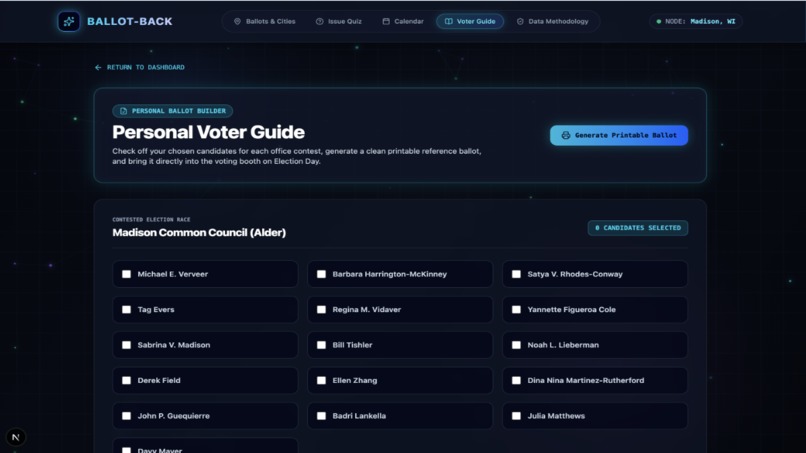This screenshot has height=453, width=806.
Task: Click the printer icon in Generate Printable Ballot
Action: coord(565,135)
